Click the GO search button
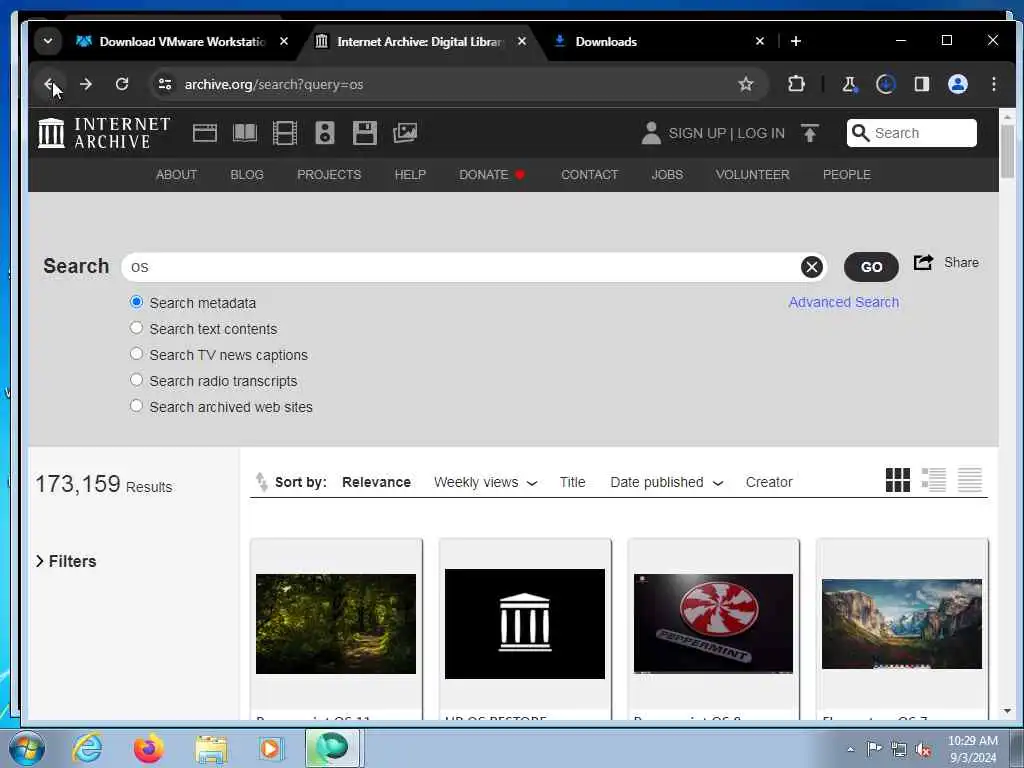 [871, 267]
